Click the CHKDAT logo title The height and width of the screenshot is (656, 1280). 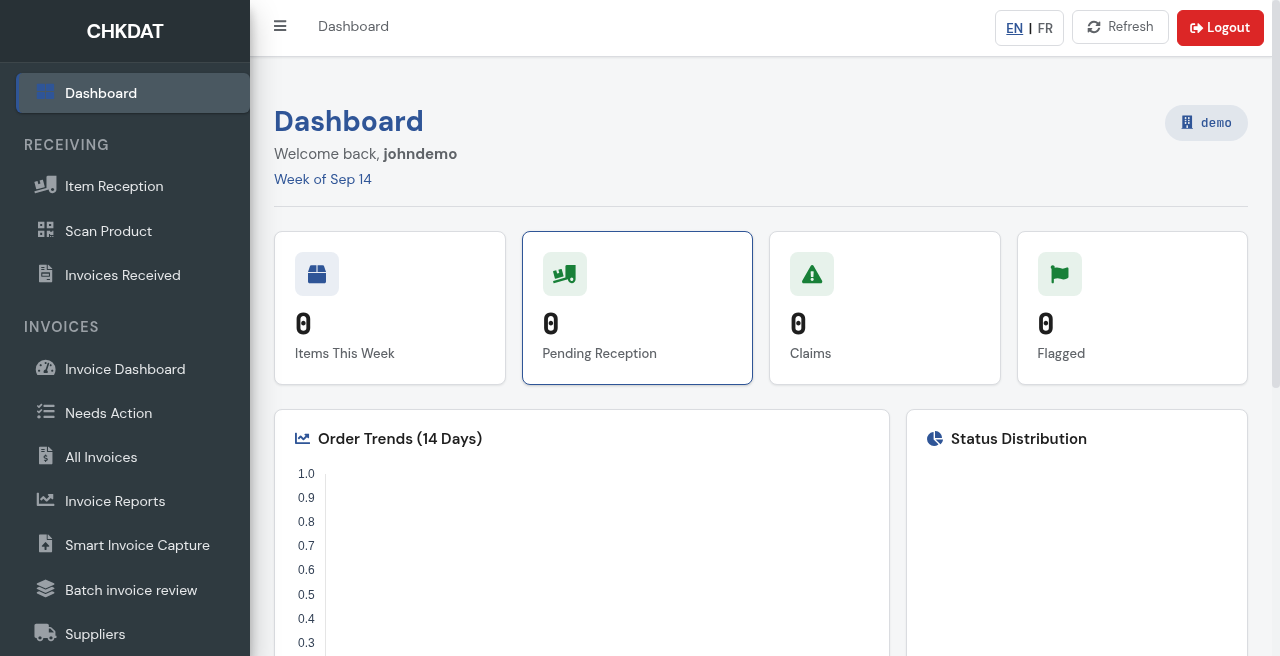click(x=125, y=31)
